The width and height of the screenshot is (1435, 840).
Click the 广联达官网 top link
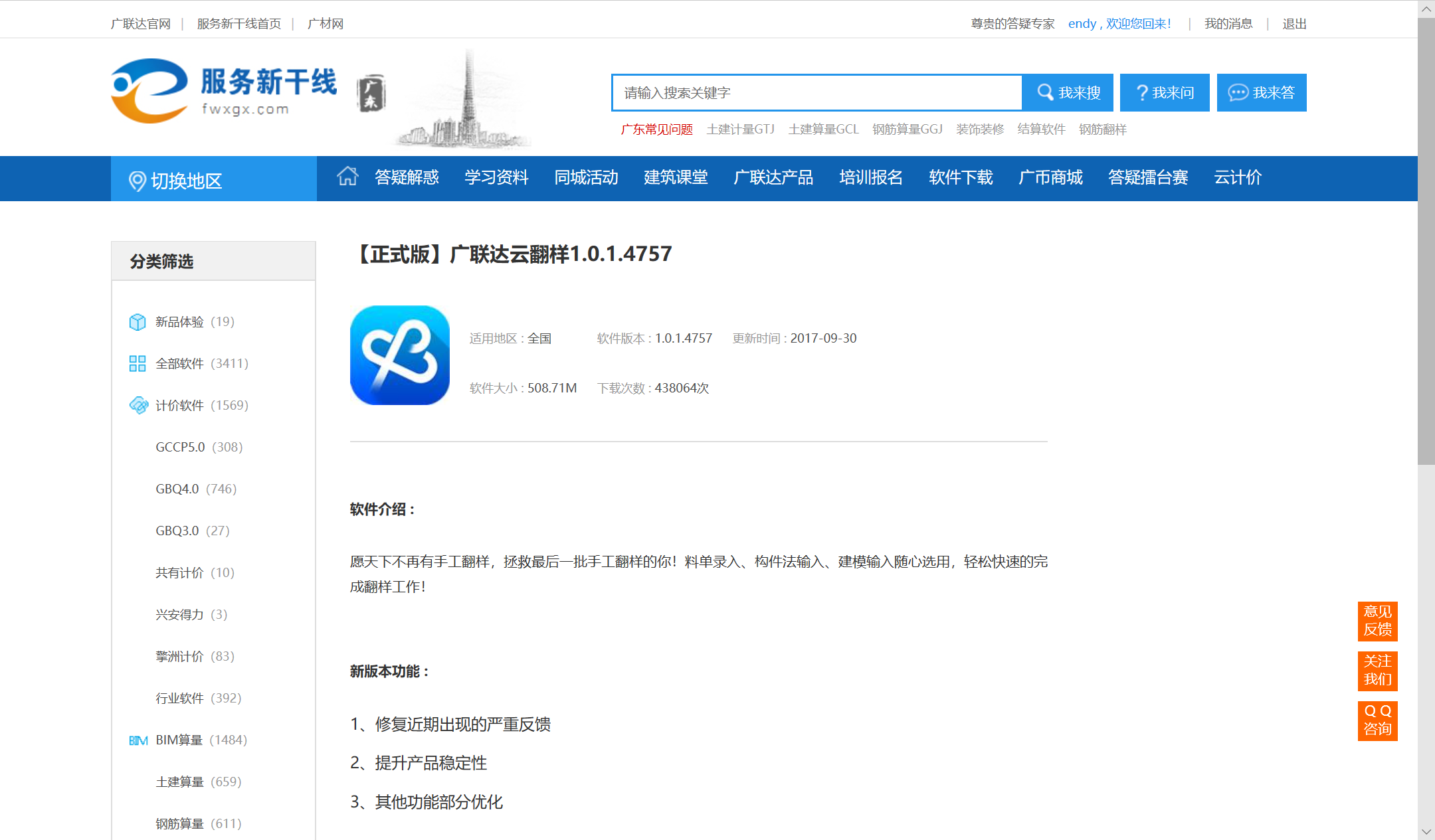point(140,24)
